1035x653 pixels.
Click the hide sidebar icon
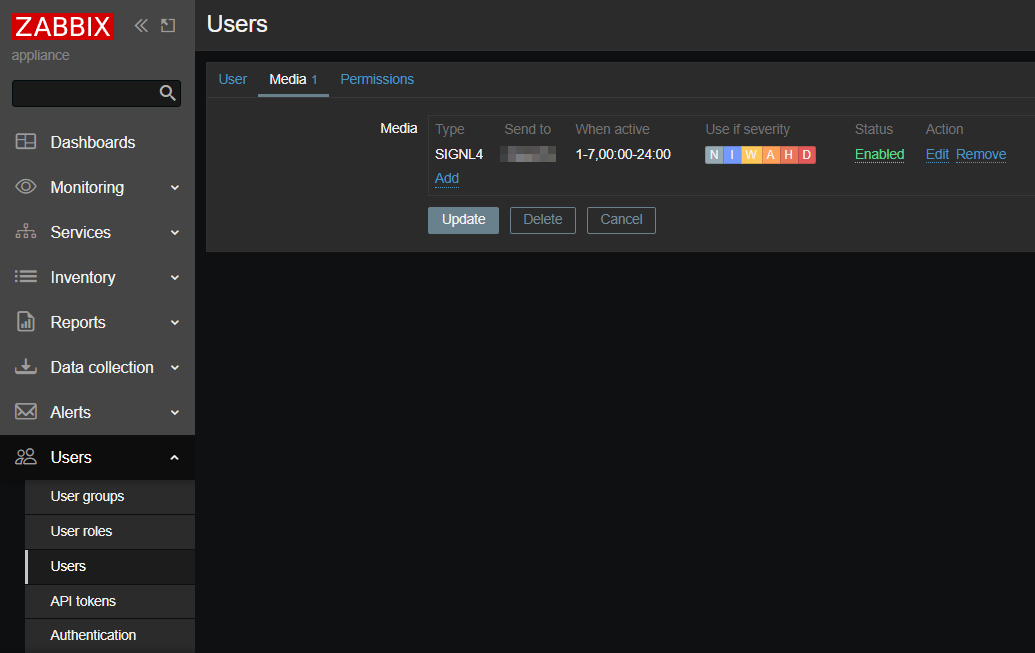tap(167, 26)
